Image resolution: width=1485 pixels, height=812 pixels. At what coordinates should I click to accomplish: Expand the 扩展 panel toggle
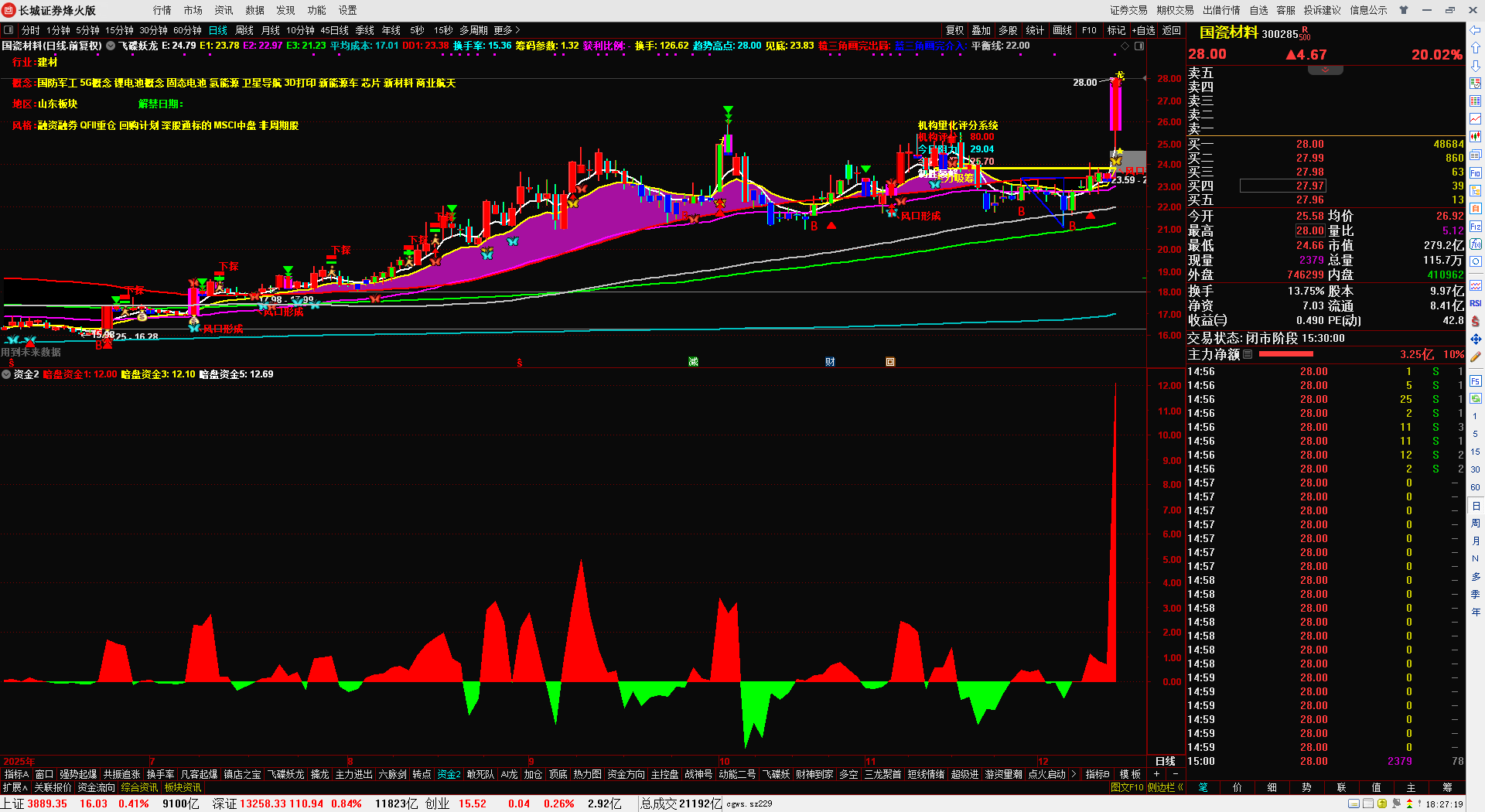coord(15,787)
